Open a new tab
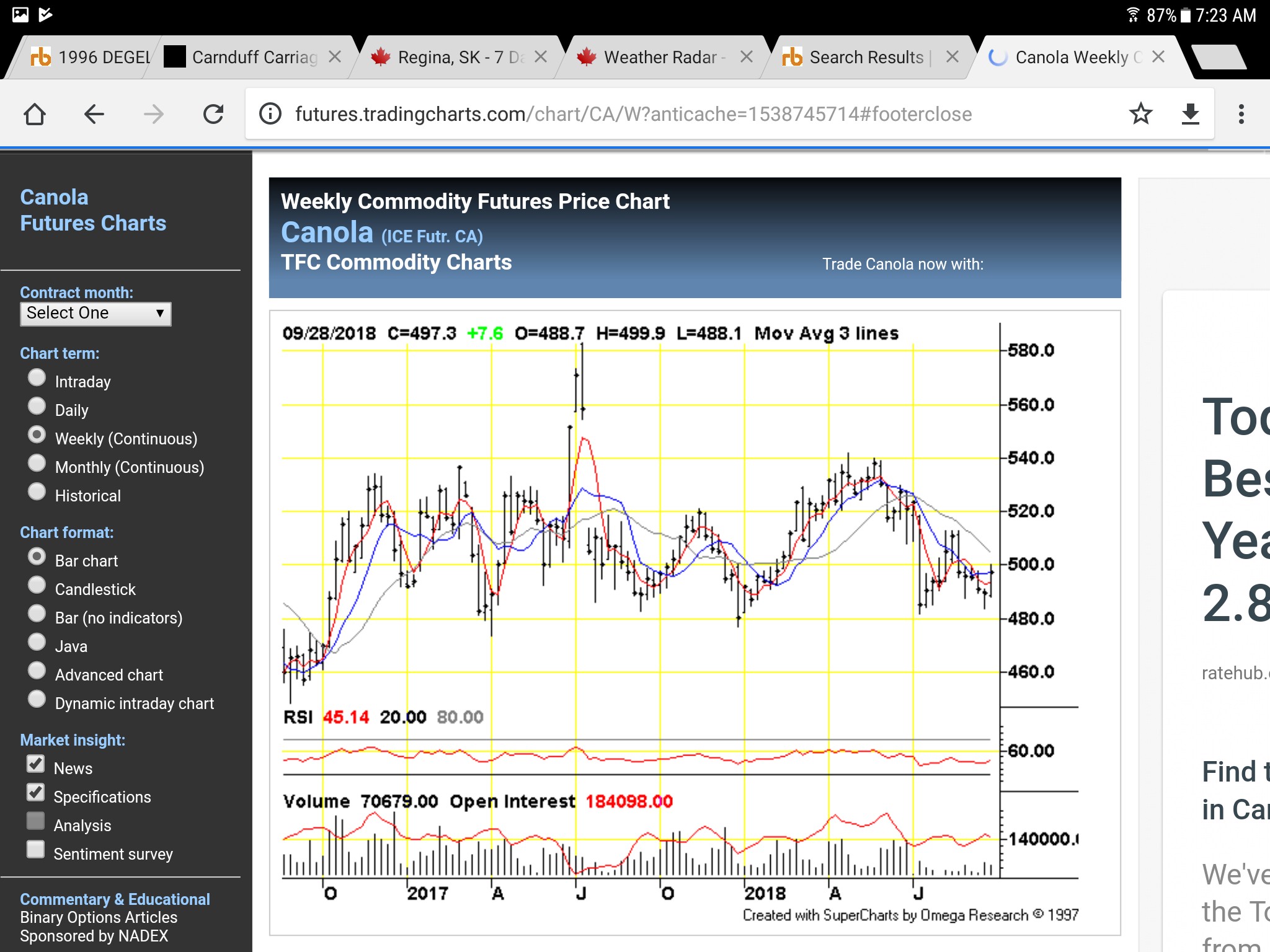The image size is (1270, 952). click(1218, 57)
